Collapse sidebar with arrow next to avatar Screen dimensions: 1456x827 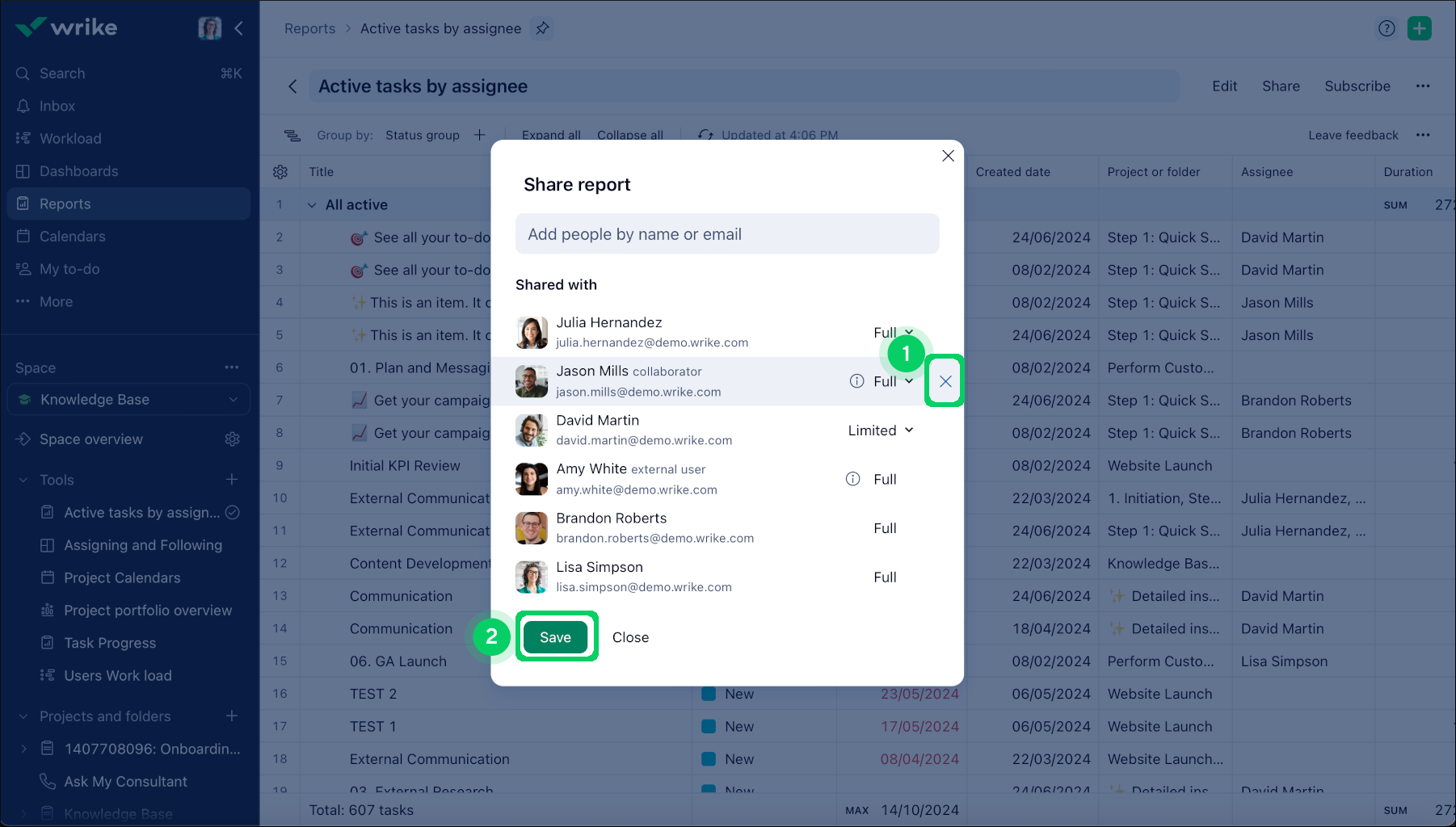coord(239,28)
